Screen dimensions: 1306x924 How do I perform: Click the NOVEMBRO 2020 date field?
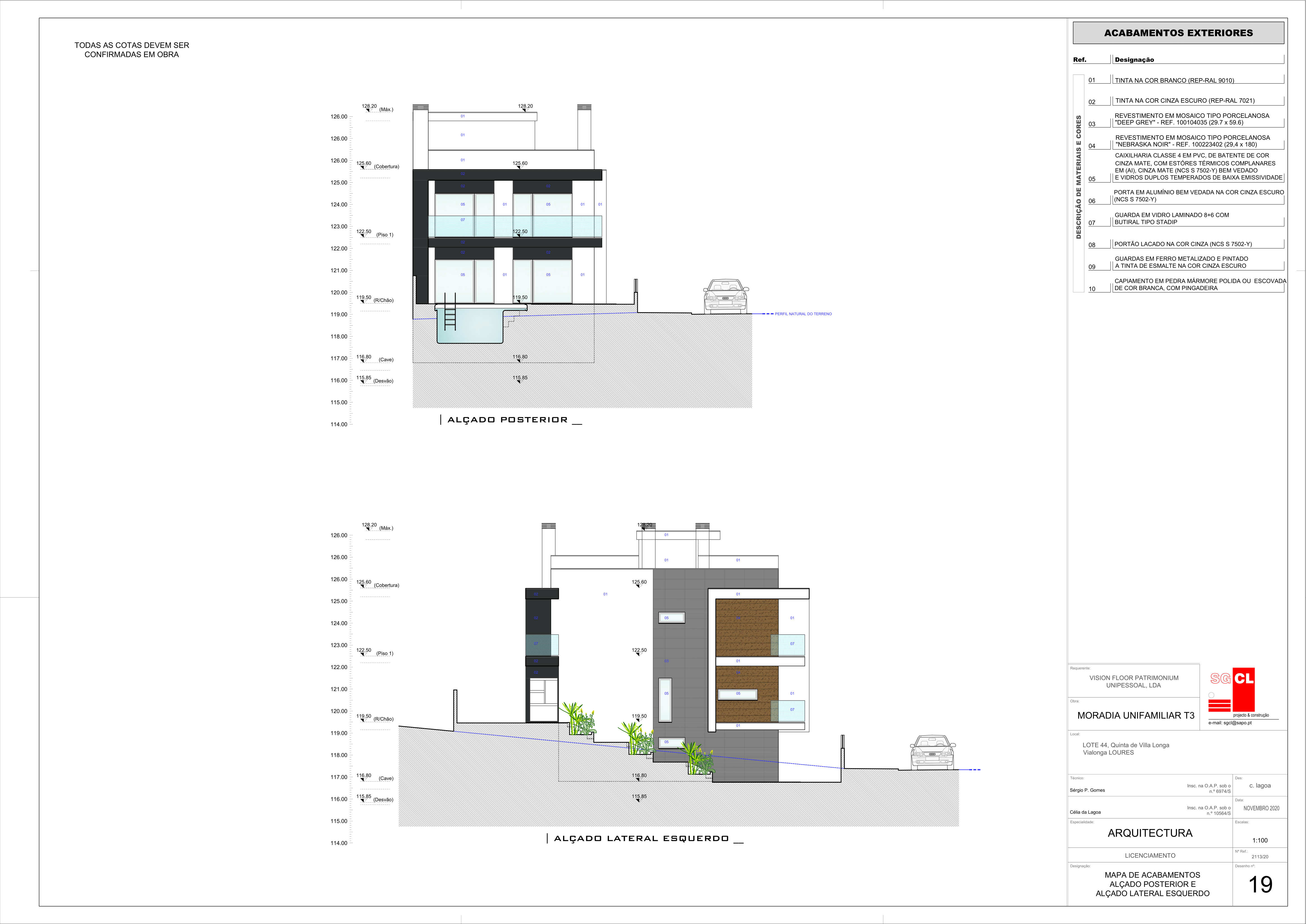(1261, 808)
